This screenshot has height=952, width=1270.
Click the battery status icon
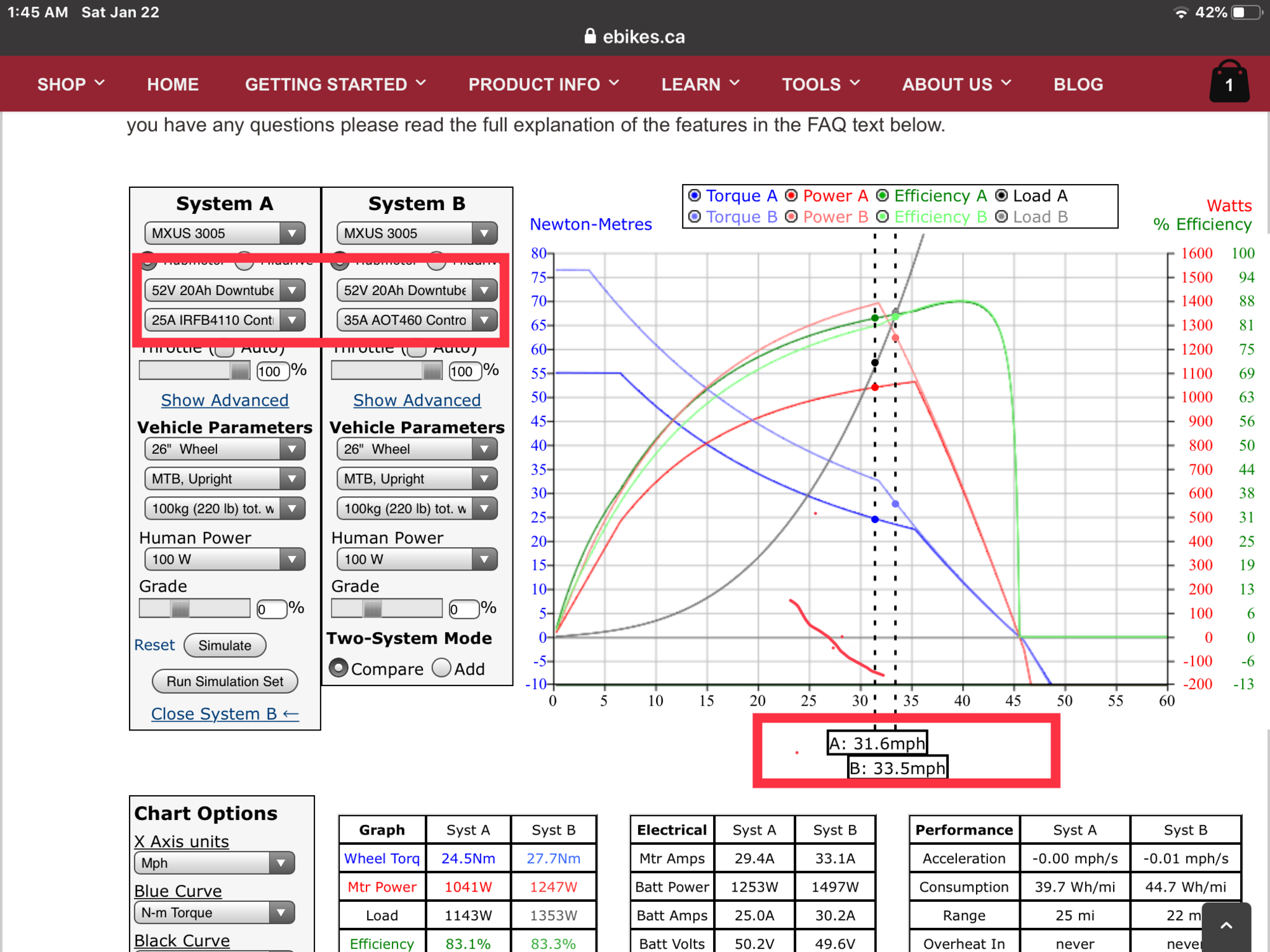tap(1246, 12)
